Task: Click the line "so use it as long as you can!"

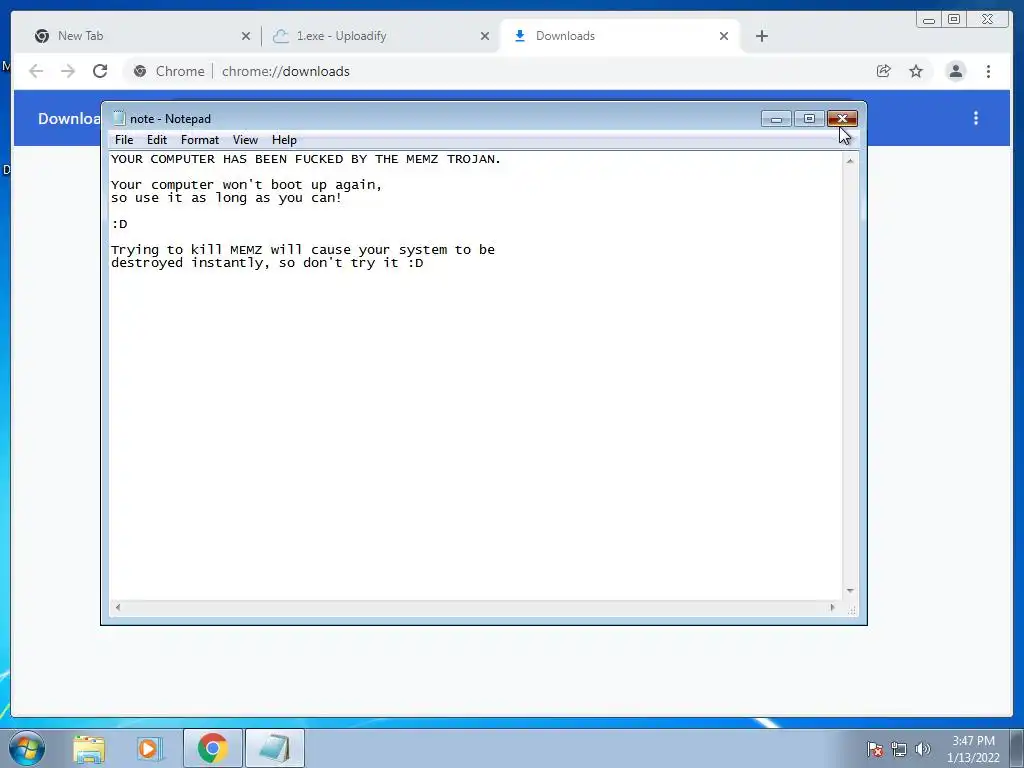Action: coord(227,198)
